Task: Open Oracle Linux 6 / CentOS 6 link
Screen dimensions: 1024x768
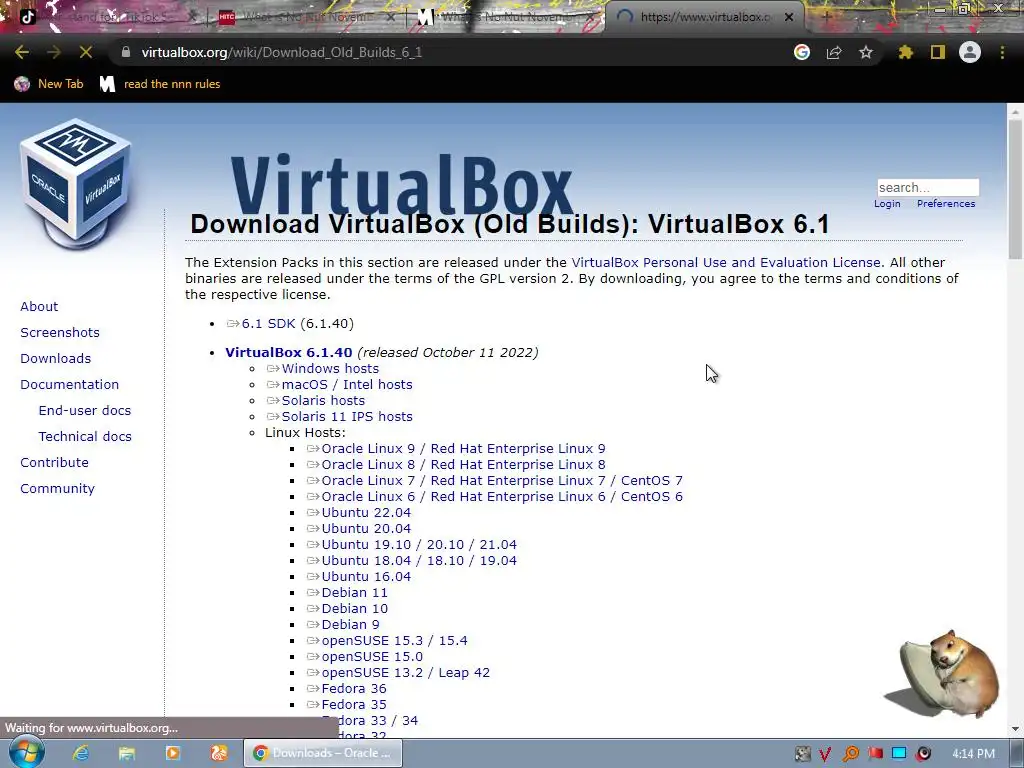Action: (x=502, y=496)
